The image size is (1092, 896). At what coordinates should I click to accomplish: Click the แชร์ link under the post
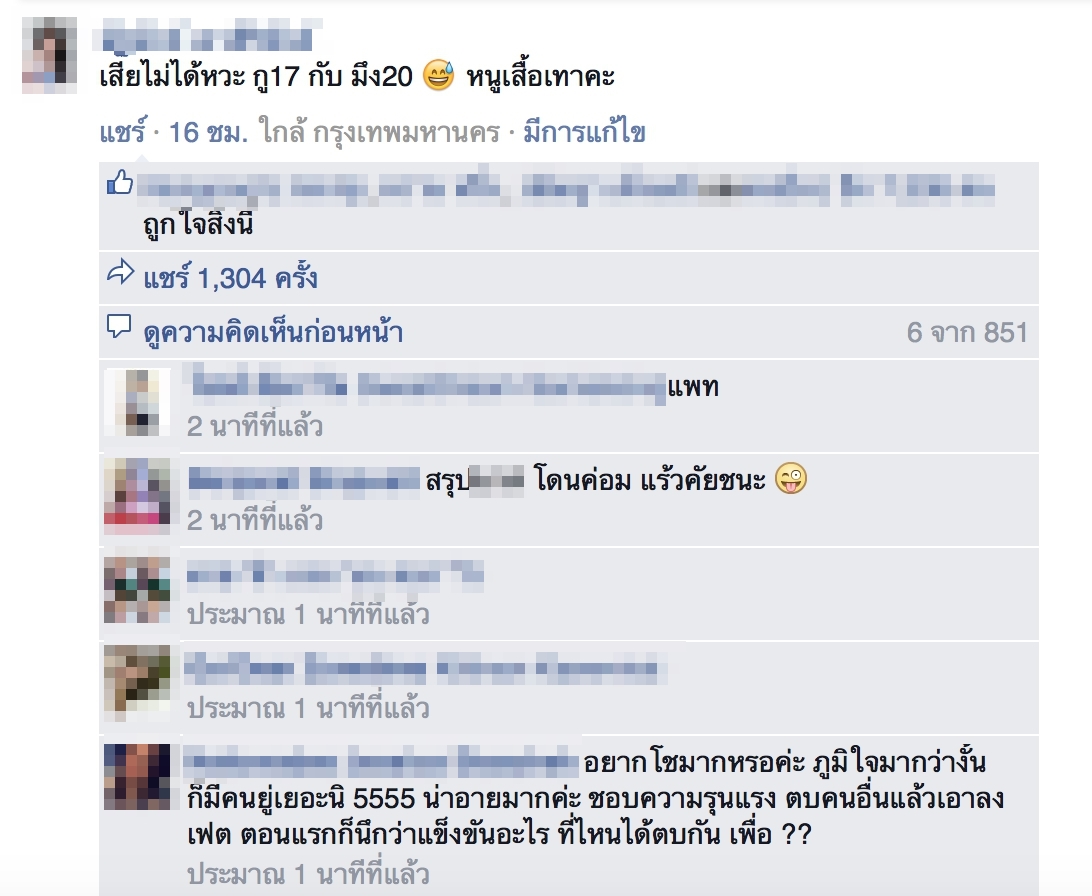coord(123,132)
